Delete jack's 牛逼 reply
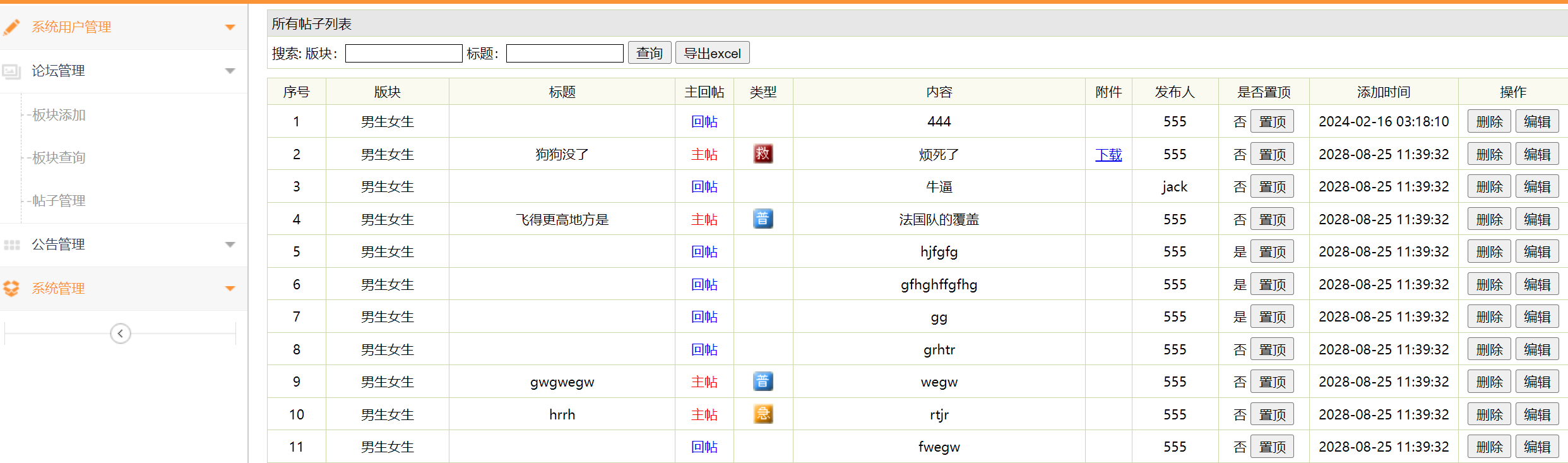This screenshot has height=463, width=1568. coord(1489,186)
